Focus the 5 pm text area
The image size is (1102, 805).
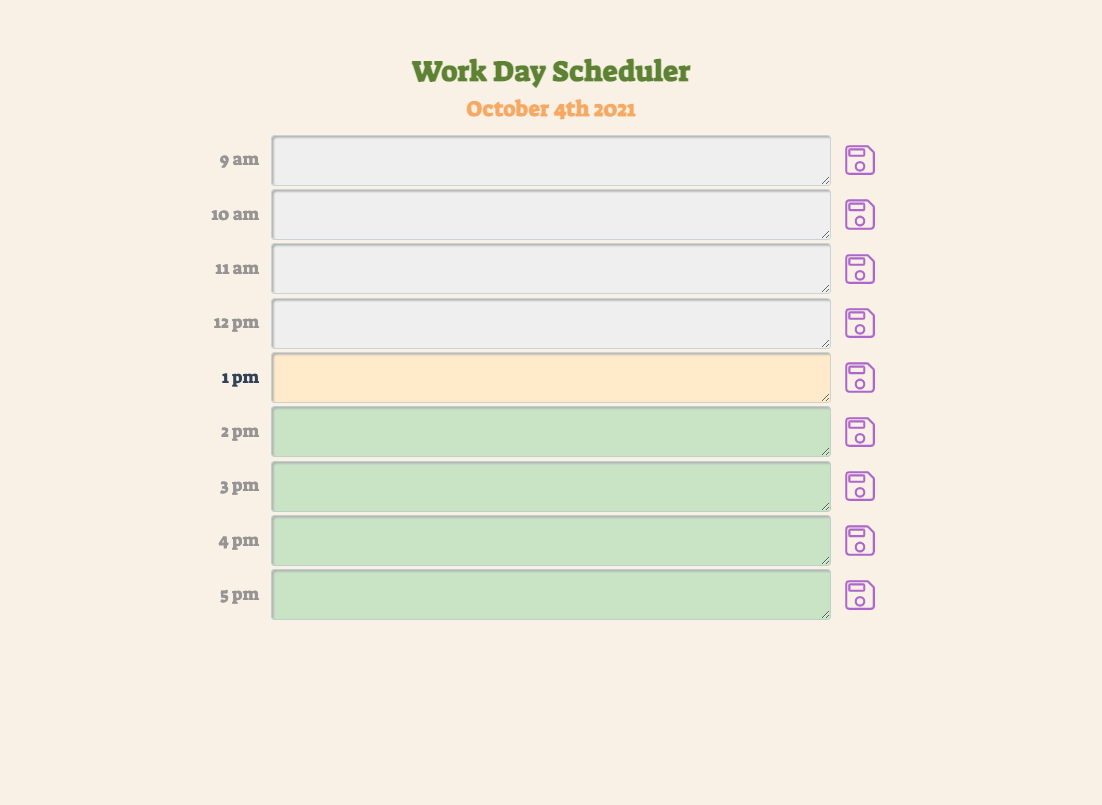point(551,595)
